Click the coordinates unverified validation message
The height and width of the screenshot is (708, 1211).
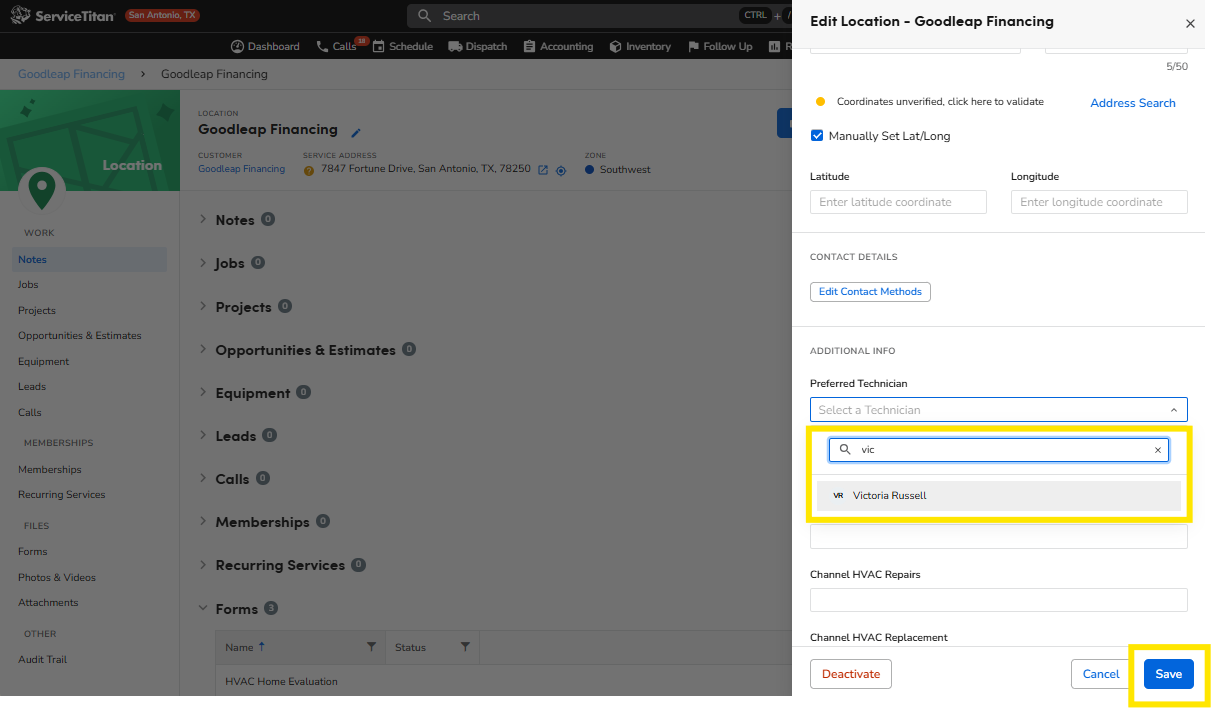(940, 102)
